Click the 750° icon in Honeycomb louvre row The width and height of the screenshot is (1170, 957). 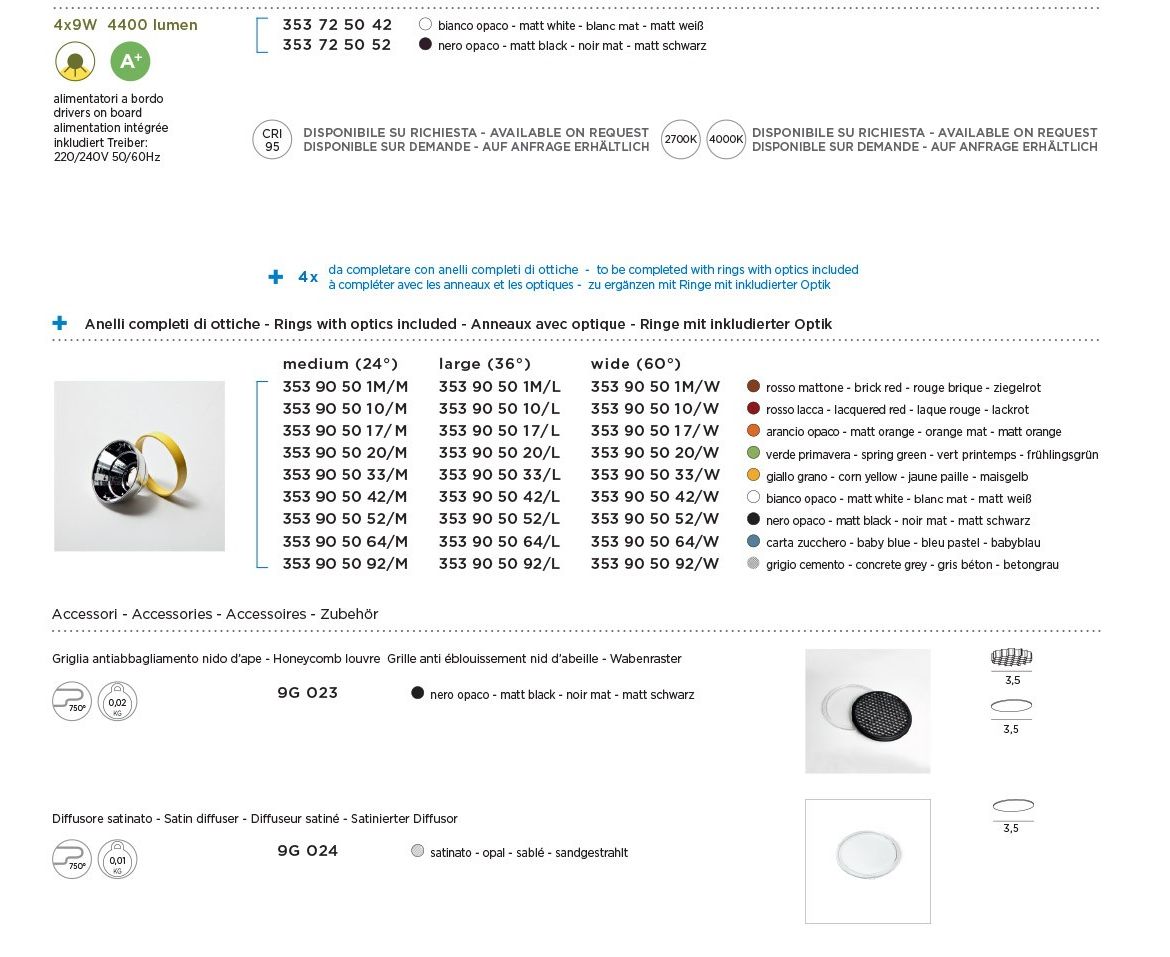coord(72,702)
